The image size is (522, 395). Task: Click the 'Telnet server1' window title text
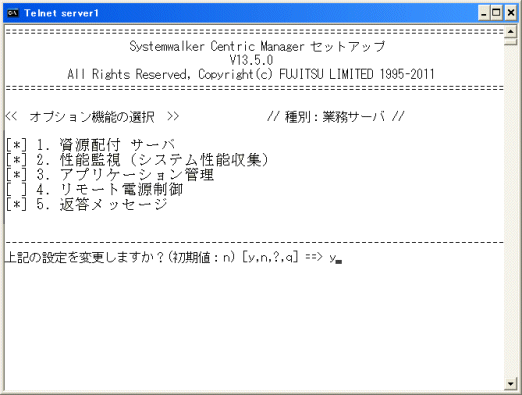[x=61, y=13]
